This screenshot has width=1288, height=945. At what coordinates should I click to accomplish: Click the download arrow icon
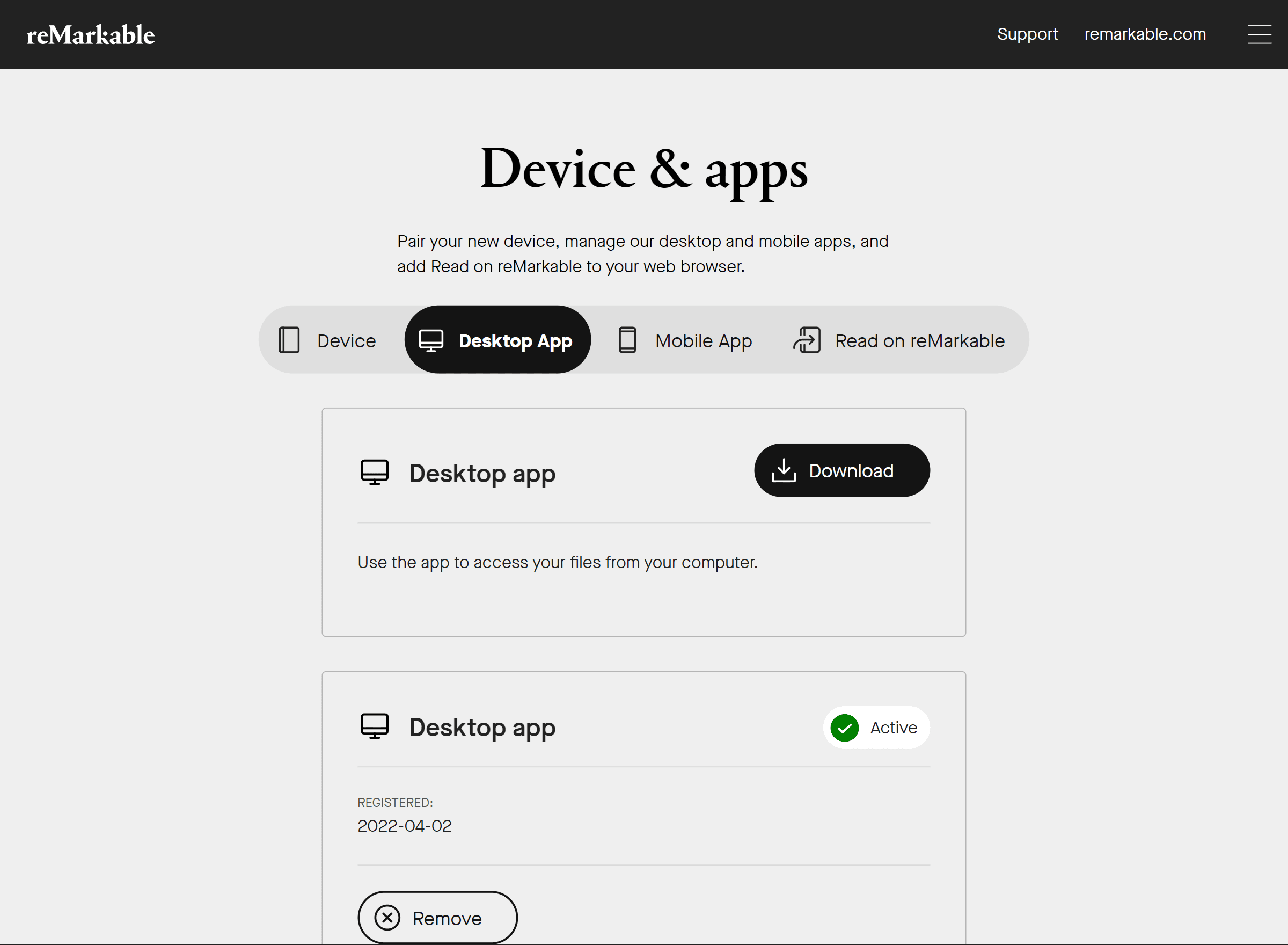tap(784, 470)
